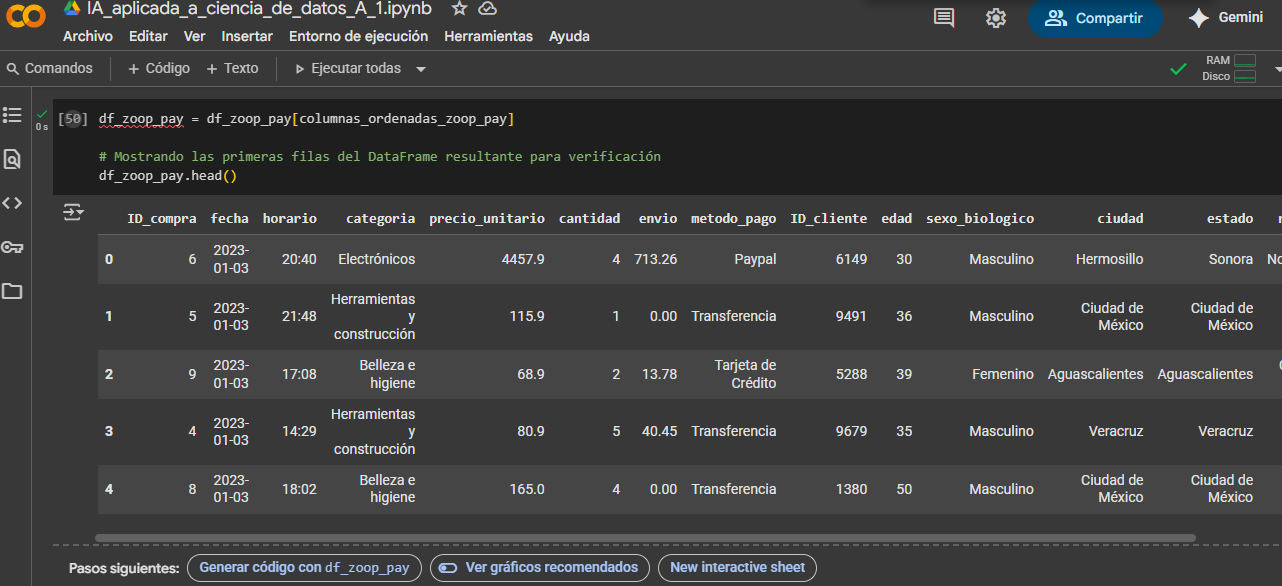This screenshot has width=1282, height=586.
Task: Click the envio cell 713.26
Action: (656, 259)
